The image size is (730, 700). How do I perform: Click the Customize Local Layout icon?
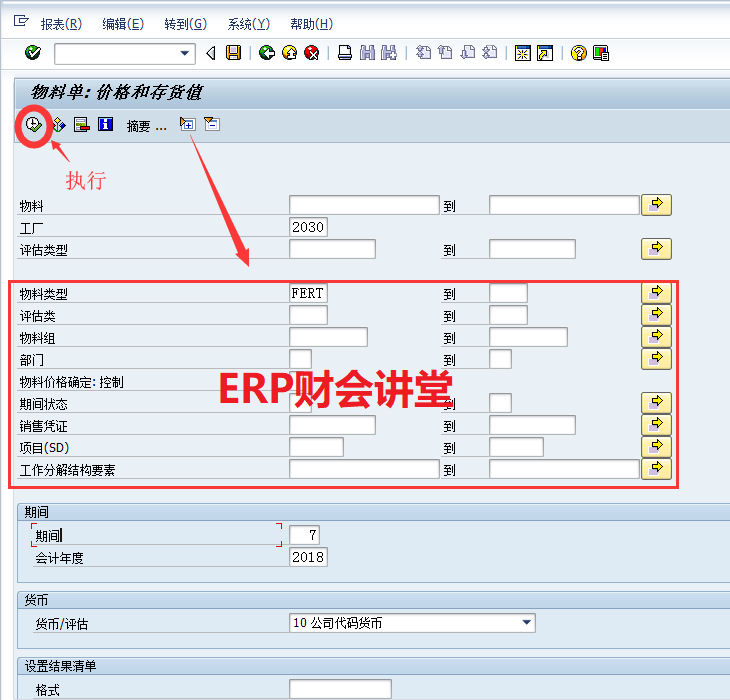point(601,53)
